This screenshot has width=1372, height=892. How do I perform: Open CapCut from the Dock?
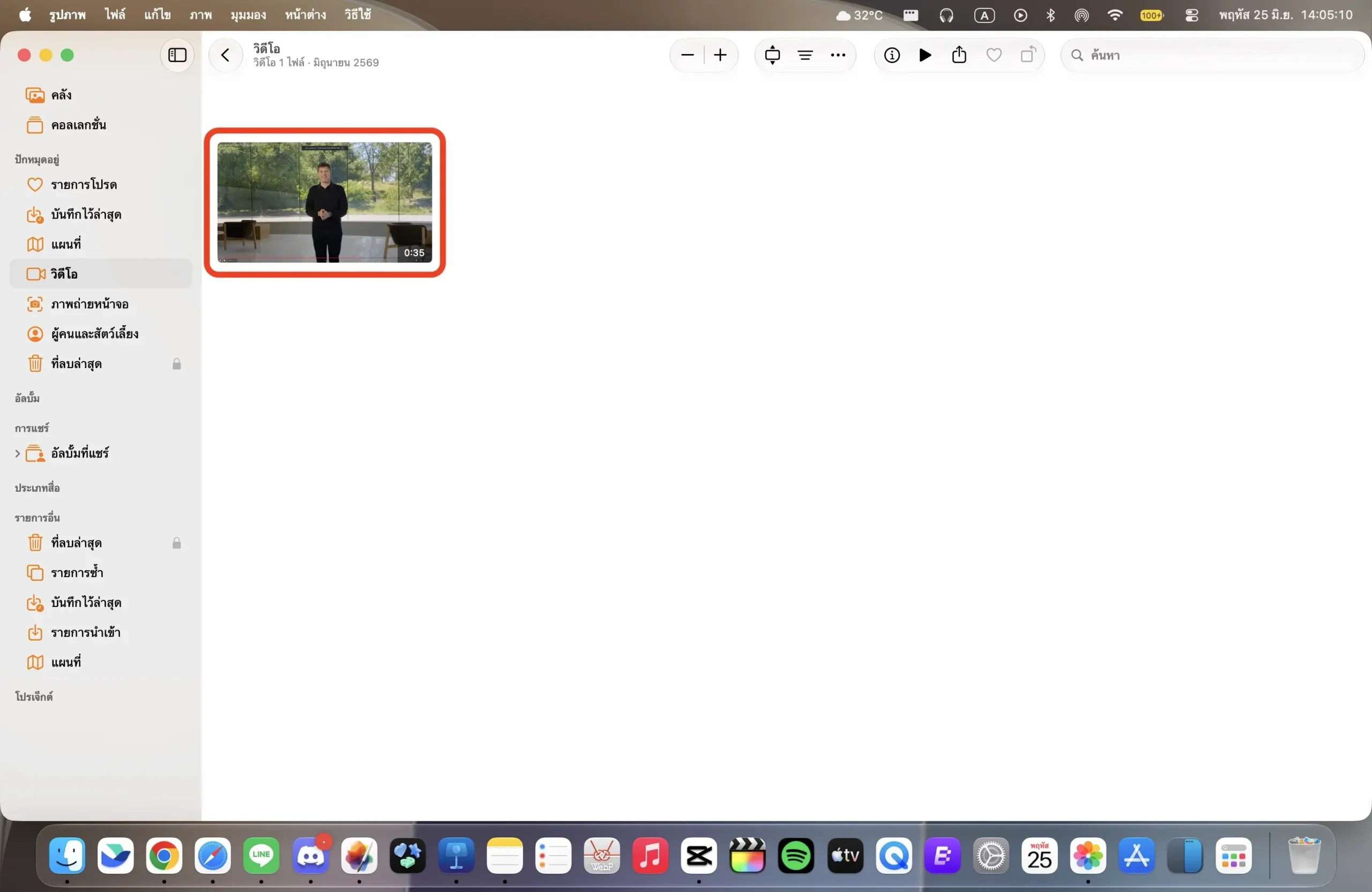(699, 855)
